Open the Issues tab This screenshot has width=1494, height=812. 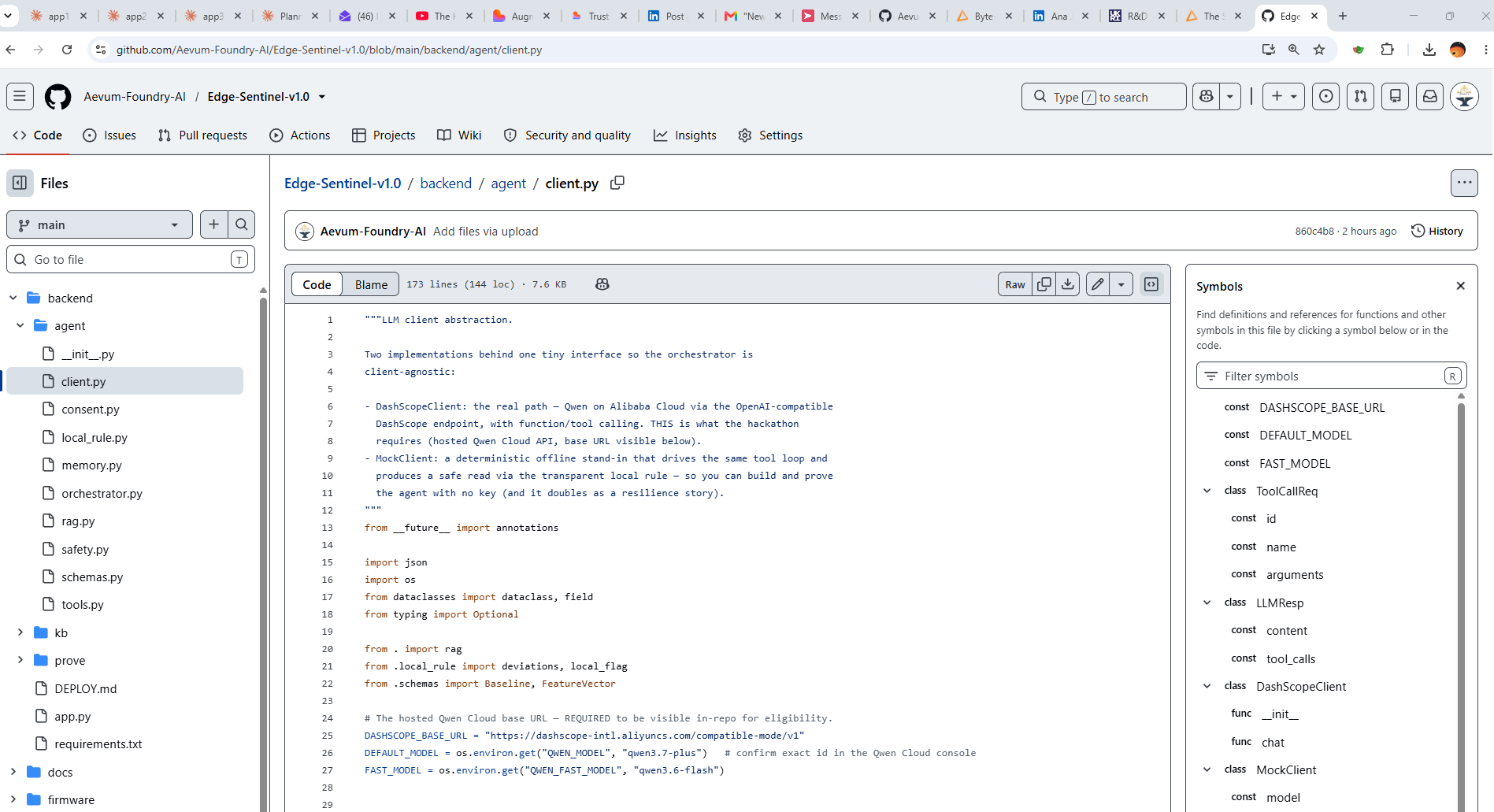pos(109,135)
